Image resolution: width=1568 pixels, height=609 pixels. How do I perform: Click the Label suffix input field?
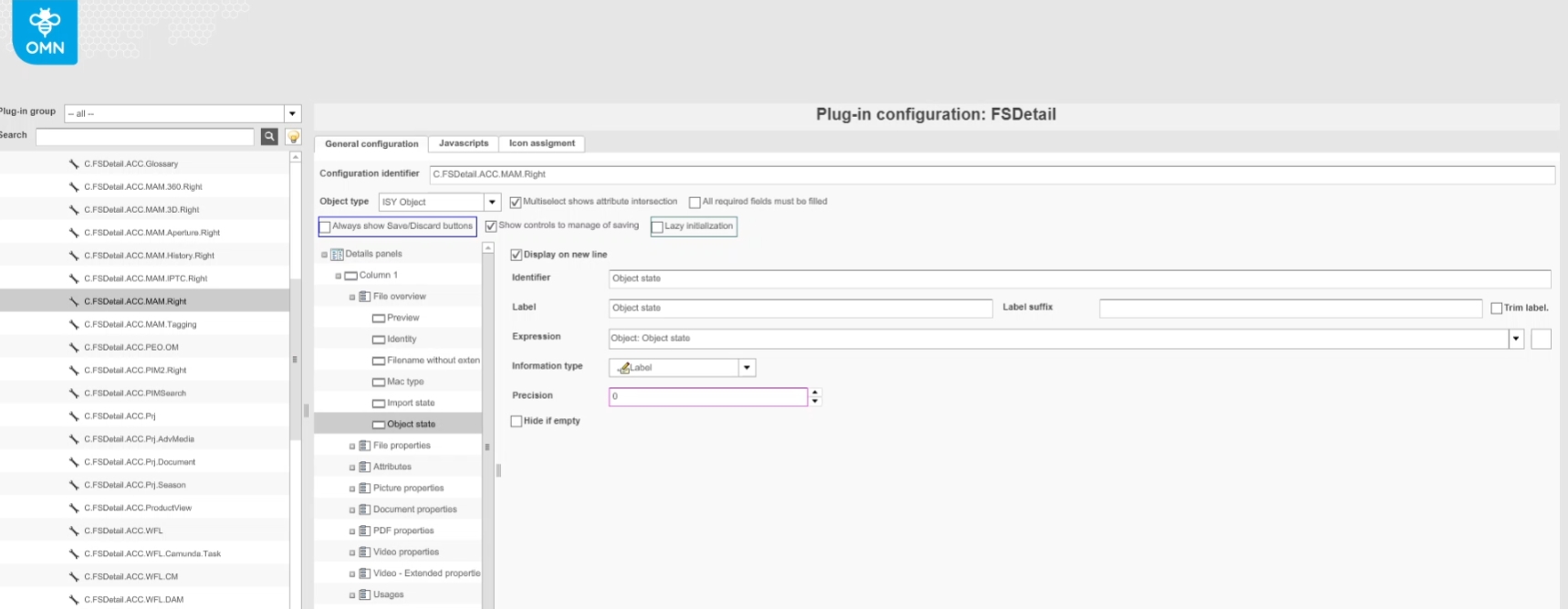coord(1290,309)
